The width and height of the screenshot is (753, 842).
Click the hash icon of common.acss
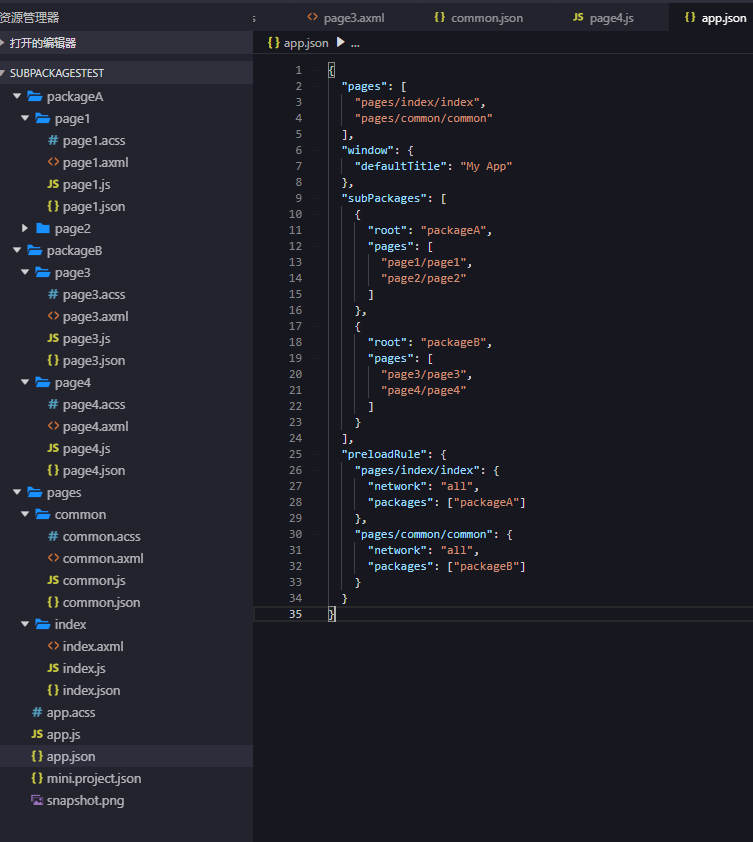pos(53,536)
